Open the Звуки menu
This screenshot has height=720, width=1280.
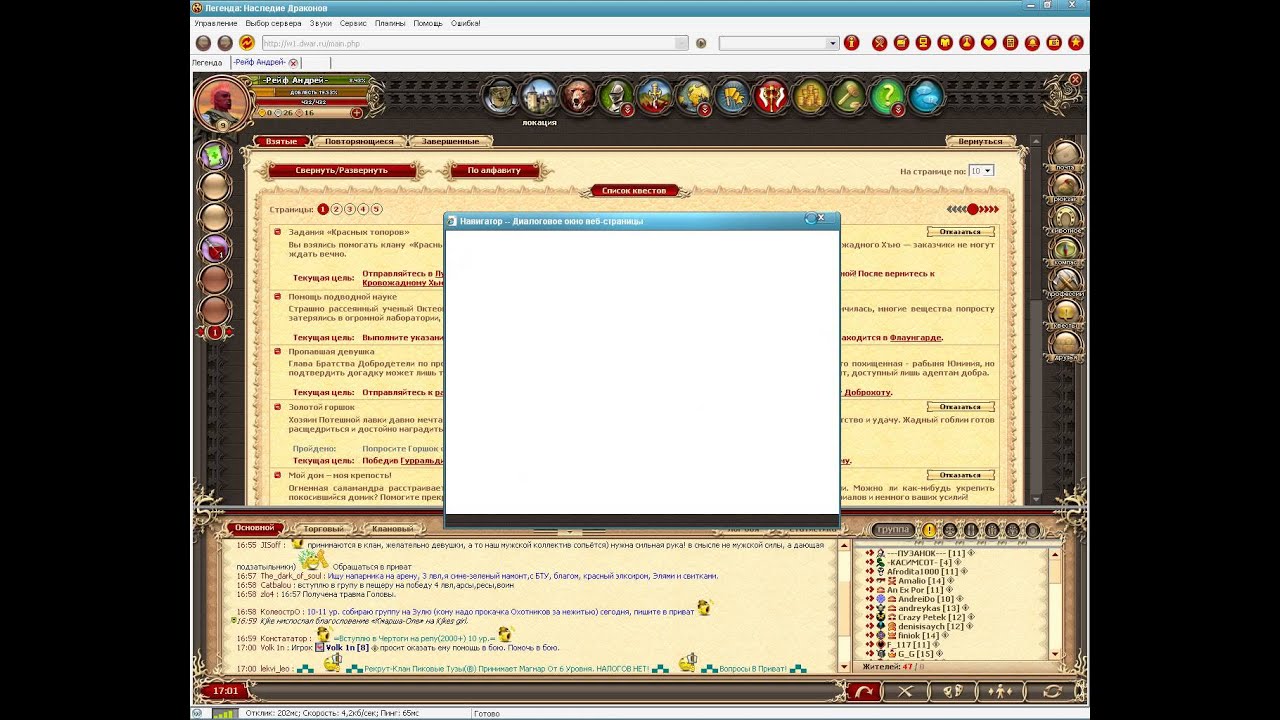pos(320,23)
